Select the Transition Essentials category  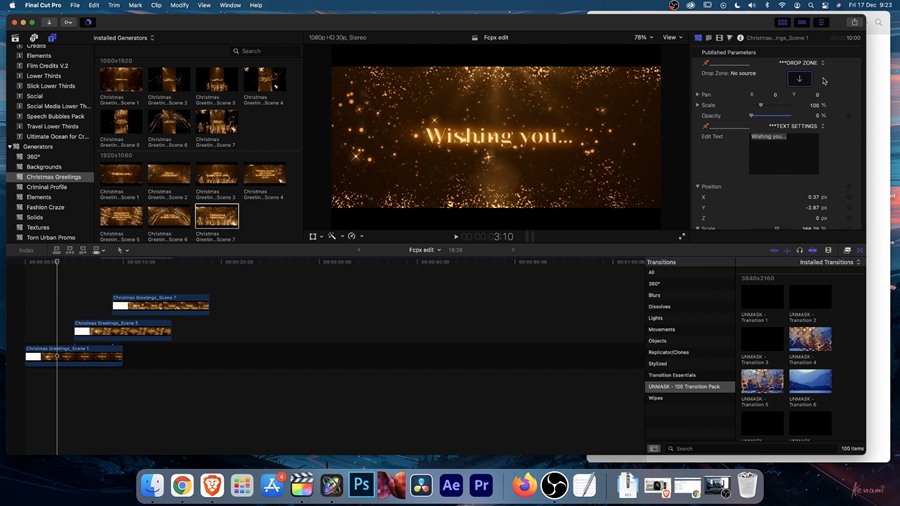(x=689, y=375)
